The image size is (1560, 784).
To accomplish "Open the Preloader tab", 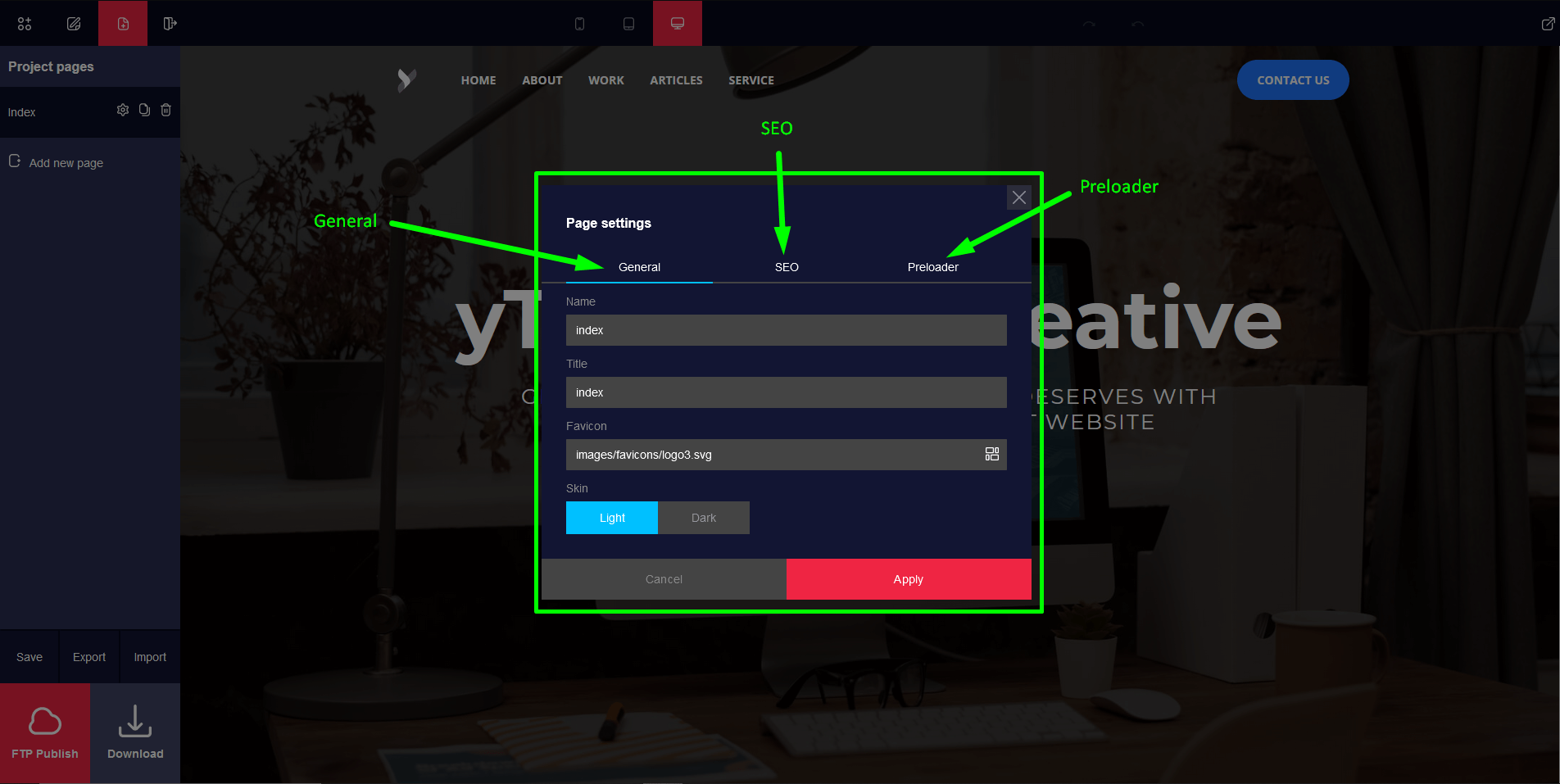I will click(x=932, y=267).
